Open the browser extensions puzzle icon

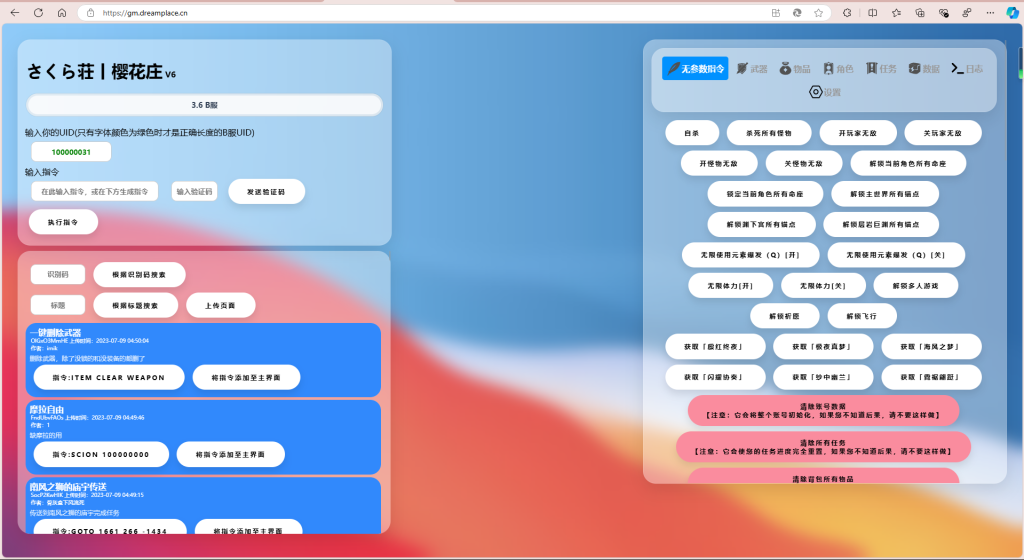pyautogui.click(x=847, y=12)
